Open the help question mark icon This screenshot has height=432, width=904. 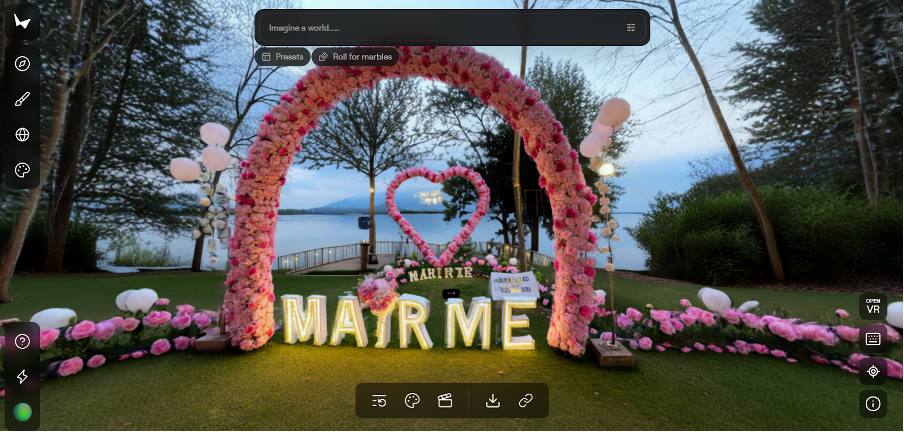coord(22,341)
